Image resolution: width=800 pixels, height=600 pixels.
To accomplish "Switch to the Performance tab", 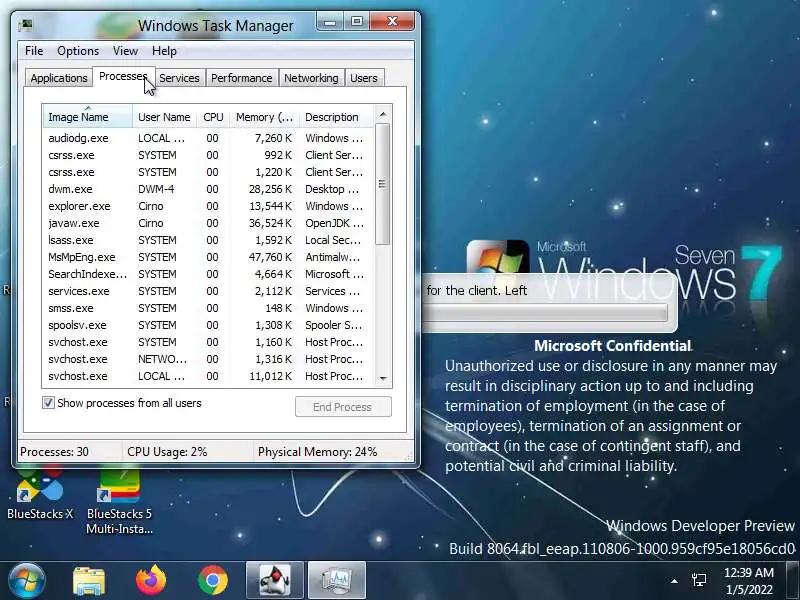I will [242, 78].
